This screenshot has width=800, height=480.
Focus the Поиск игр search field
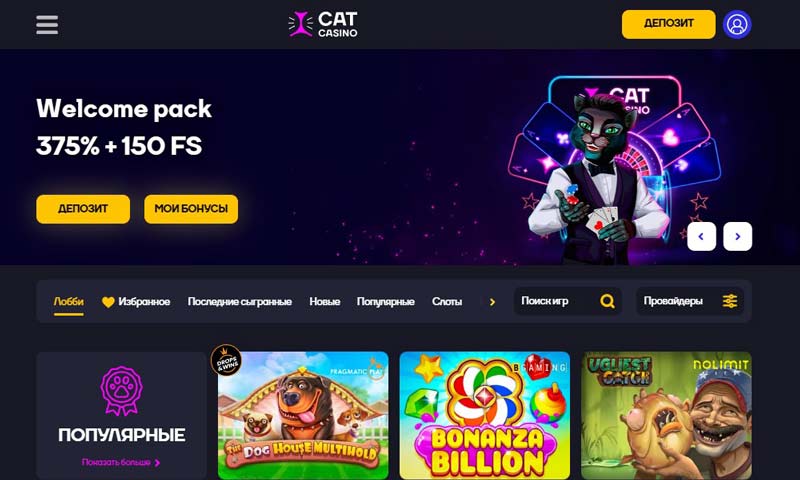(567, 301)
